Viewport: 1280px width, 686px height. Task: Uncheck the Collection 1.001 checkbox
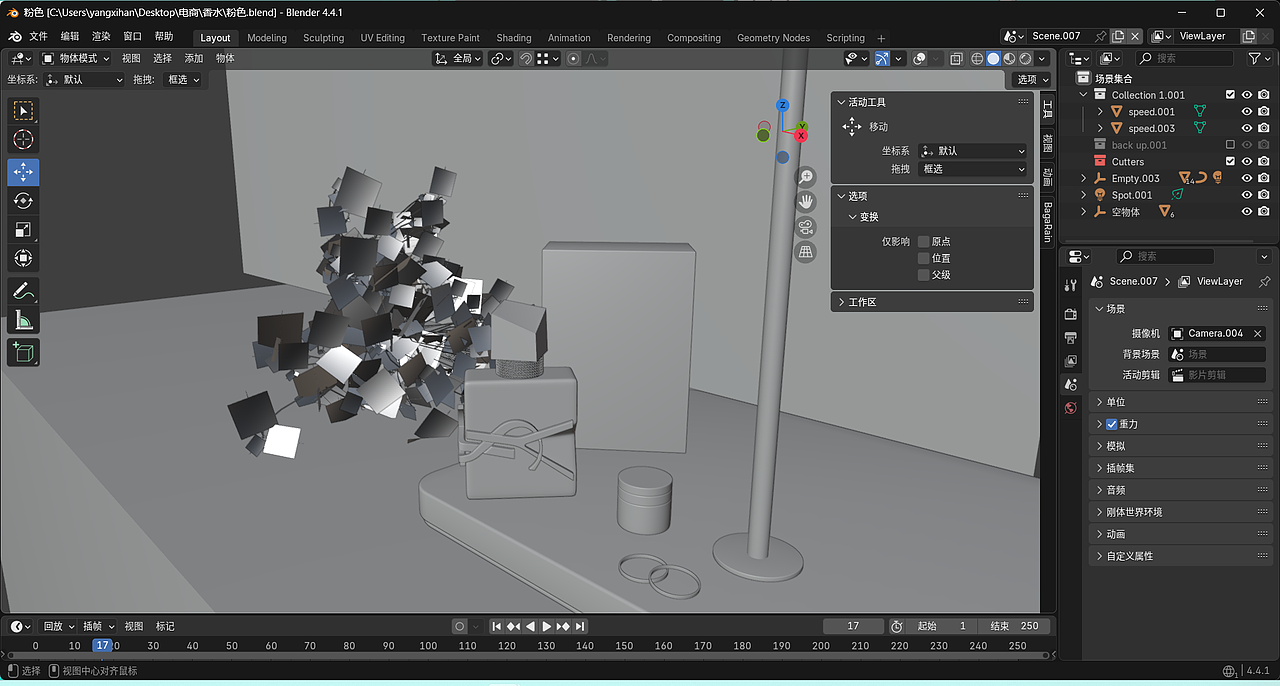point(1230,94)
